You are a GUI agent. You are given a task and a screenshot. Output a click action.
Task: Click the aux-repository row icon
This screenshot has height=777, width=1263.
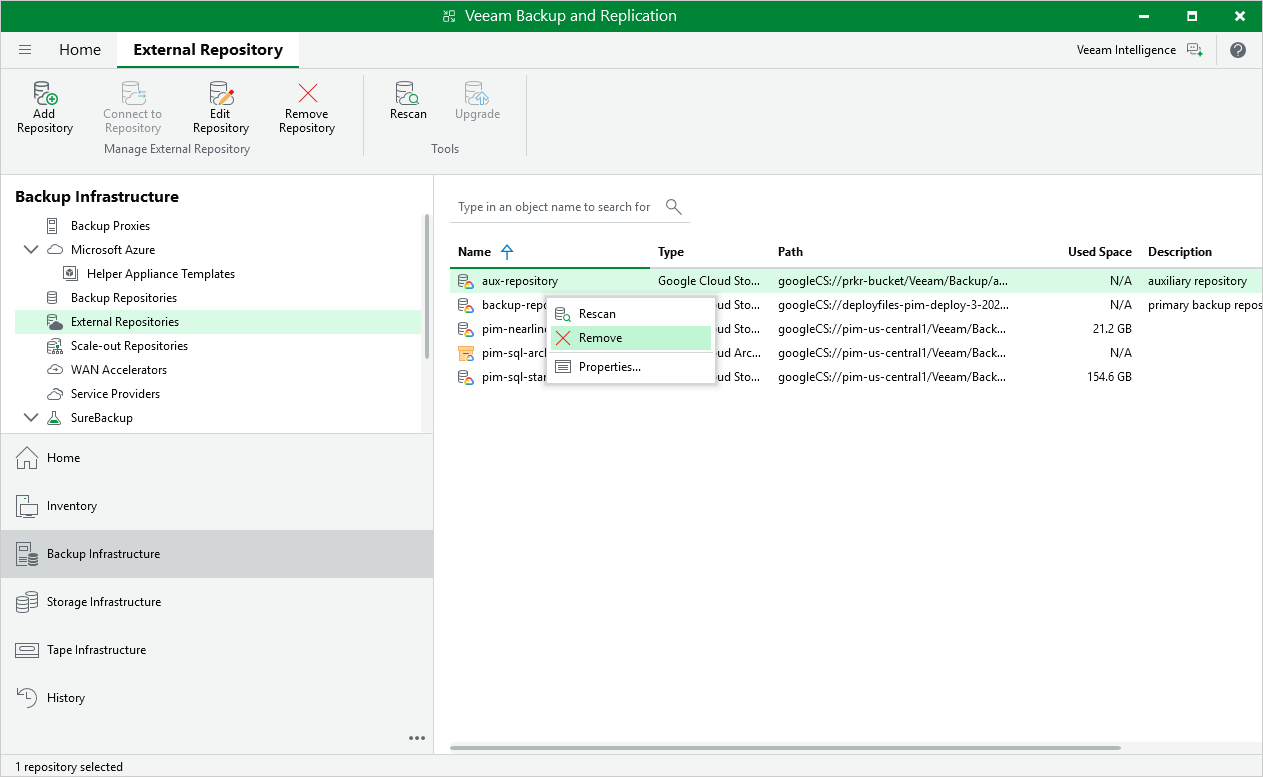(465, 281)
